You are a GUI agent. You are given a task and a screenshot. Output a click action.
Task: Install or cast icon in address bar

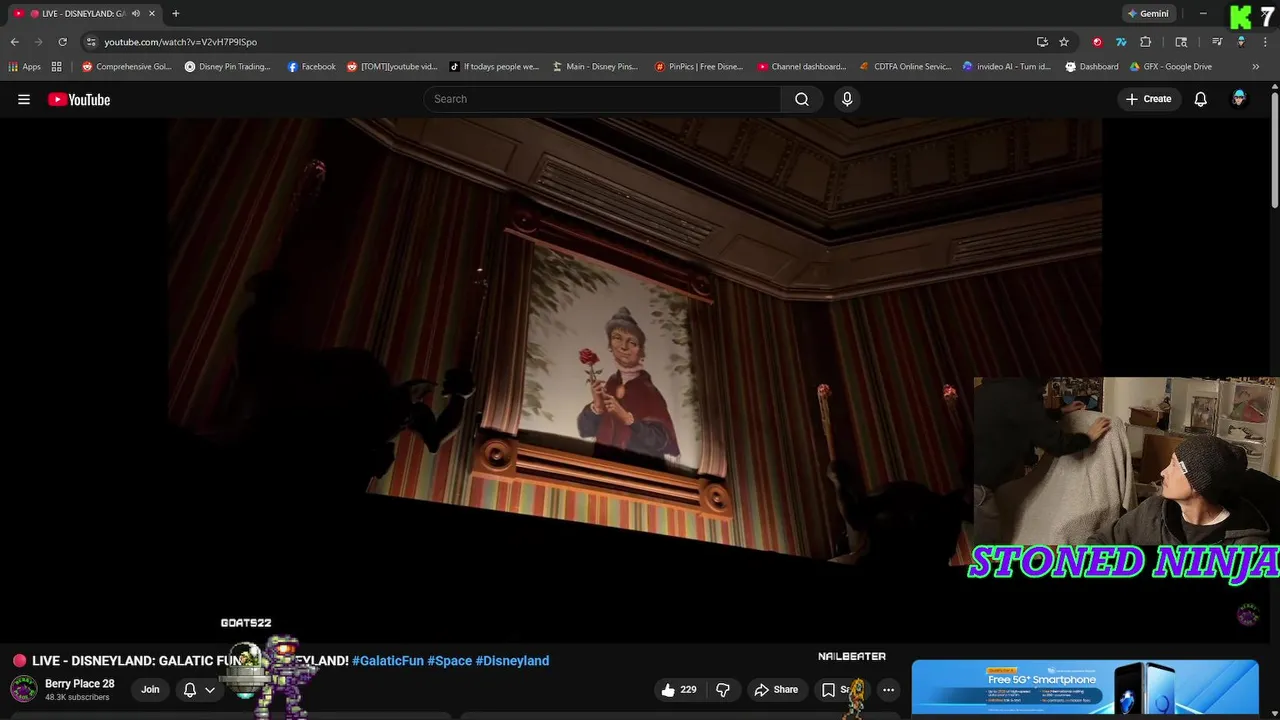click(x=1042, y=42)
